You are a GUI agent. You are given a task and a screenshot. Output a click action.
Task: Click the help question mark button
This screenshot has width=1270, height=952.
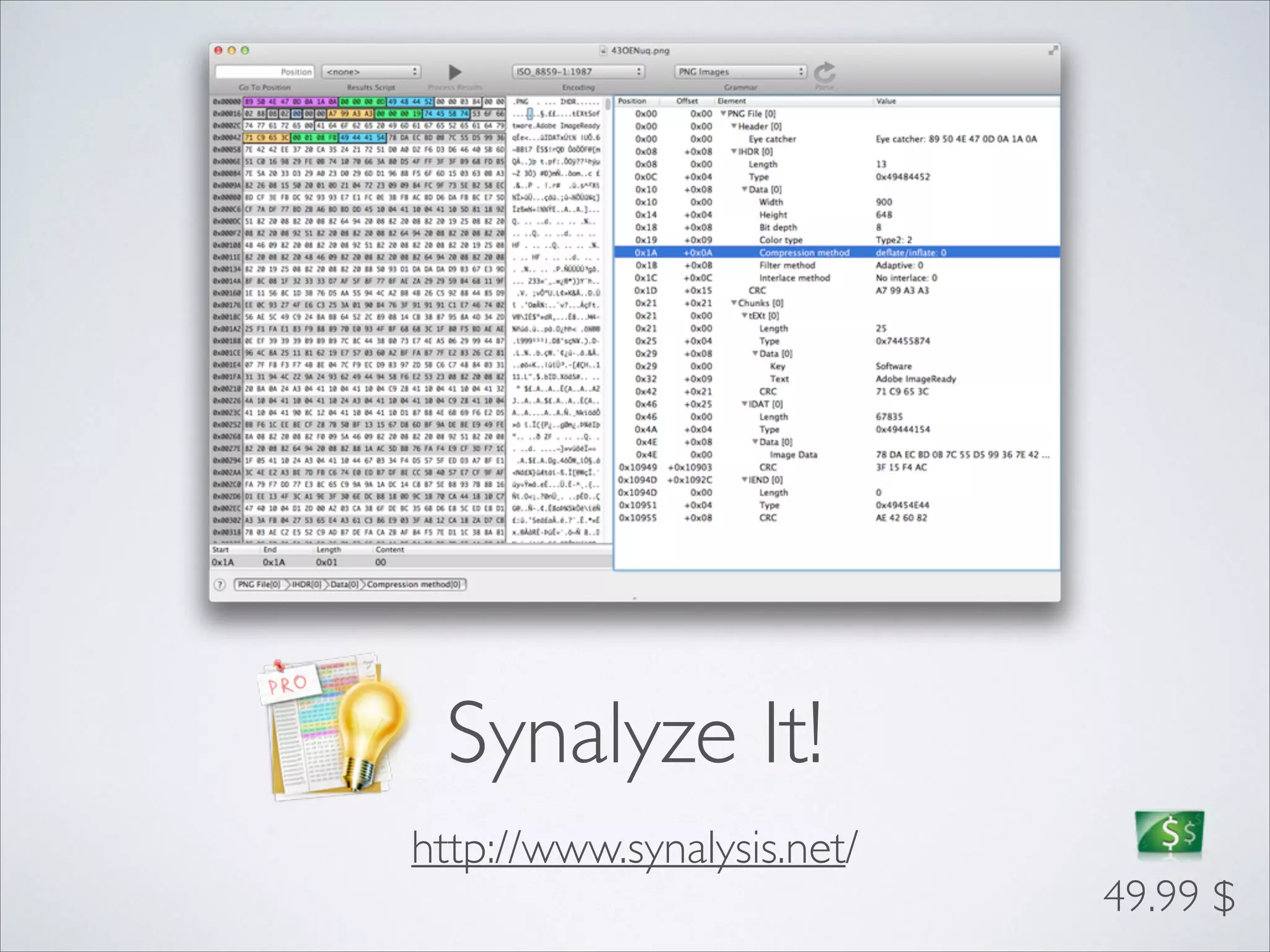coord(220,584)
